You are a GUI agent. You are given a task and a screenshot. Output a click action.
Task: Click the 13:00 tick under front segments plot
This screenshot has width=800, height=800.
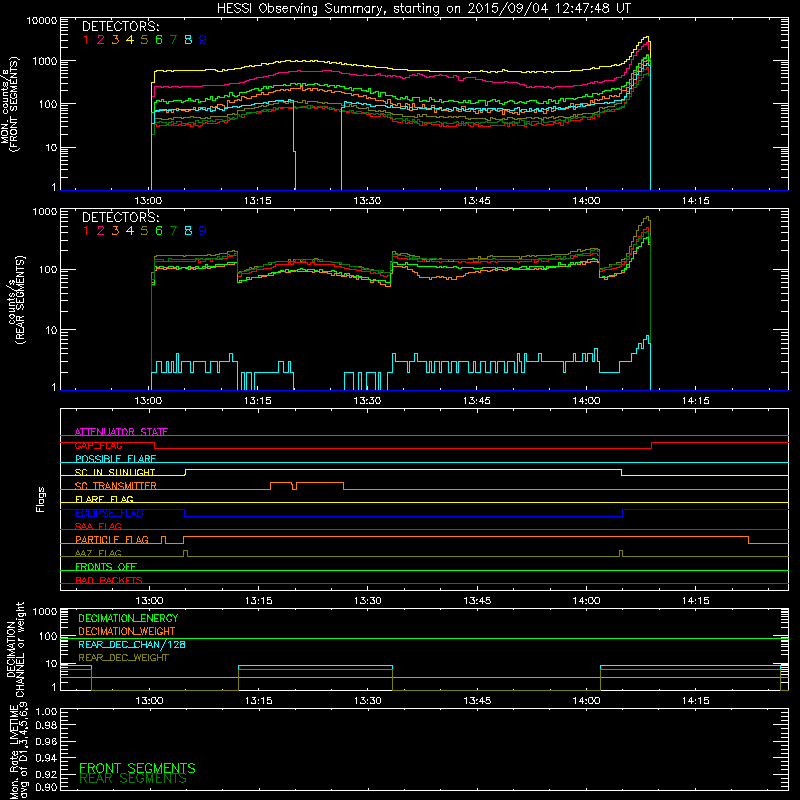[148, 201]
